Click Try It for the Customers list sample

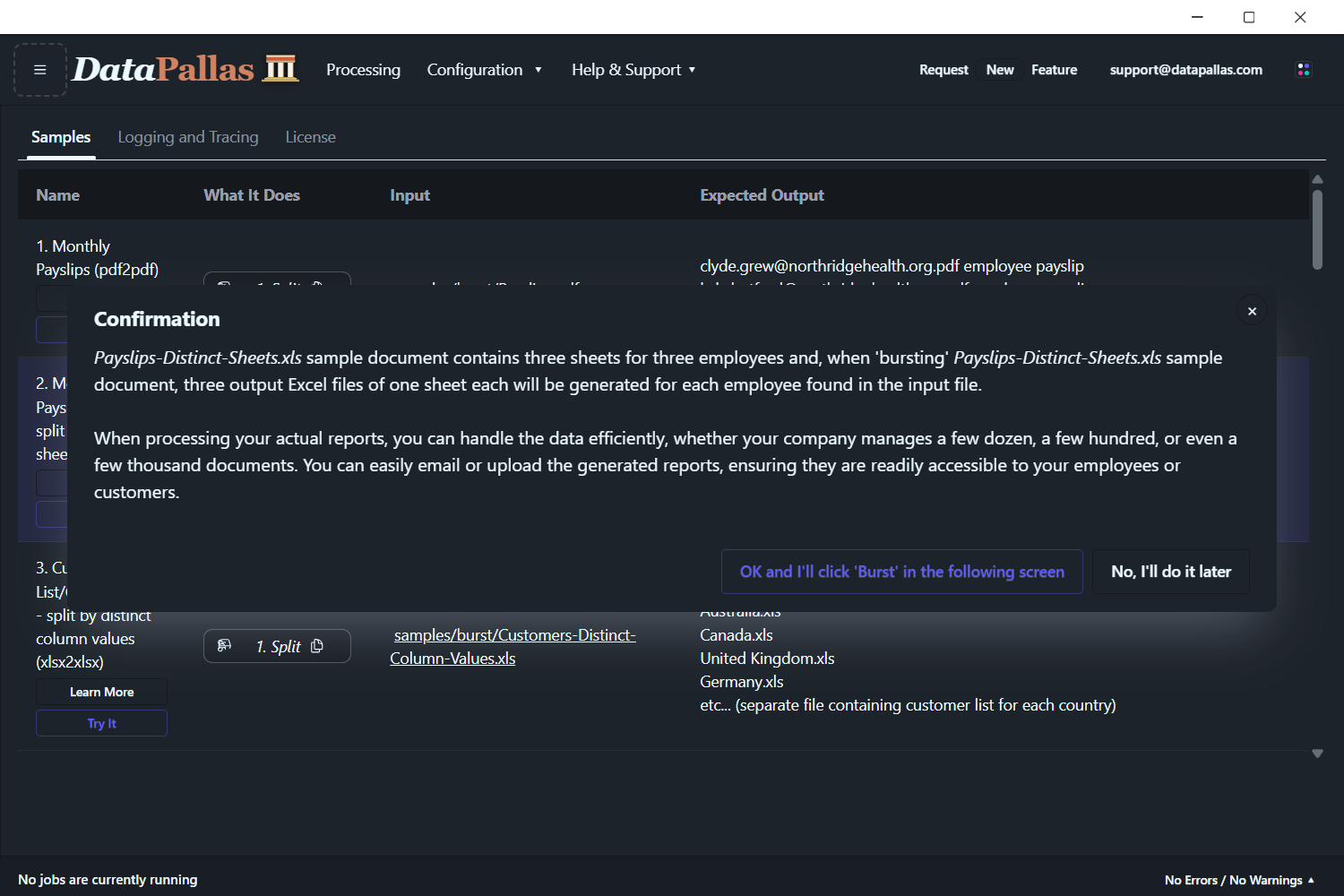[101, 723]
